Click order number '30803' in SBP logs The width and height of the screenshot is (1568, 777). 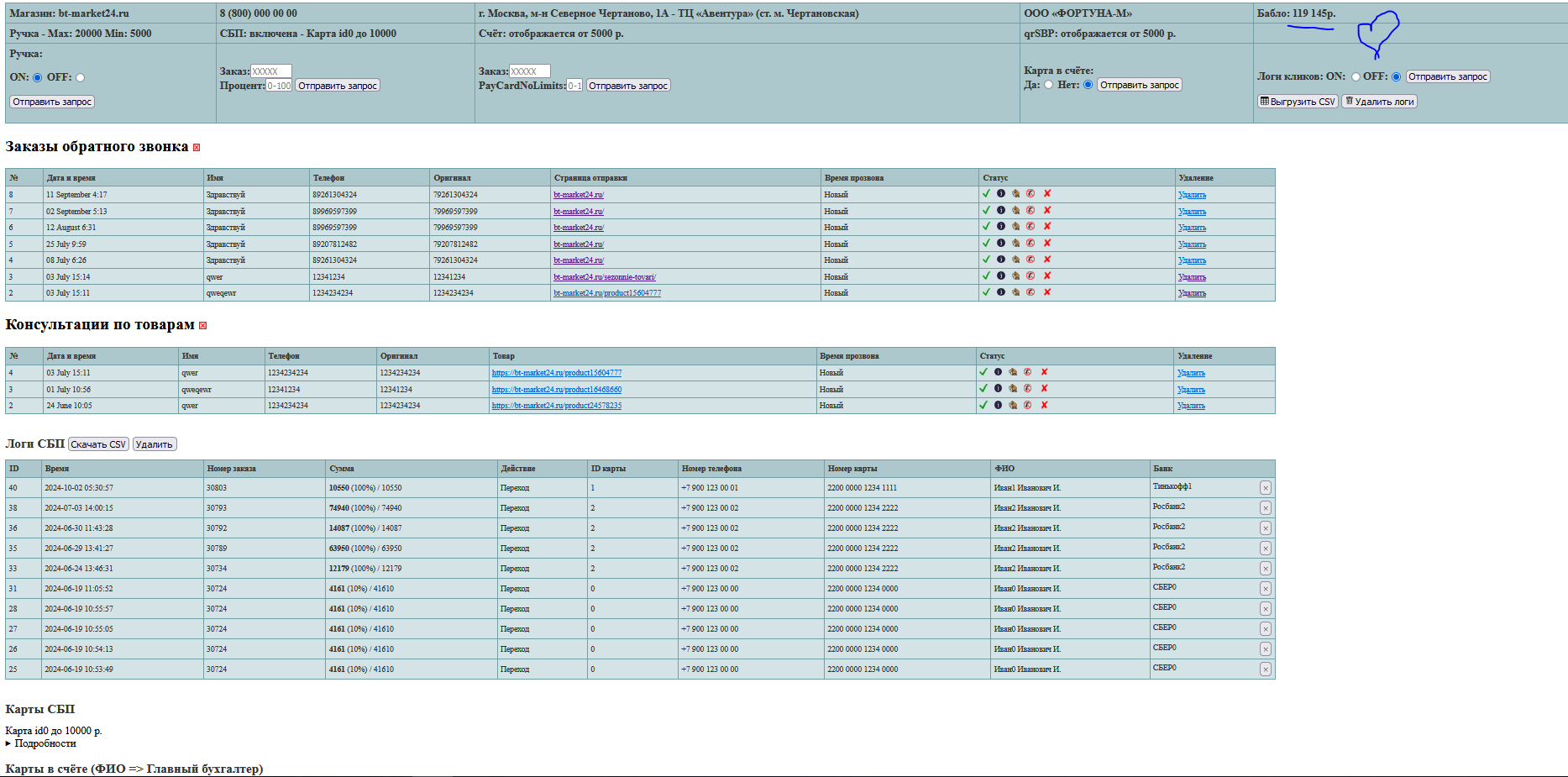coord(217,488)
